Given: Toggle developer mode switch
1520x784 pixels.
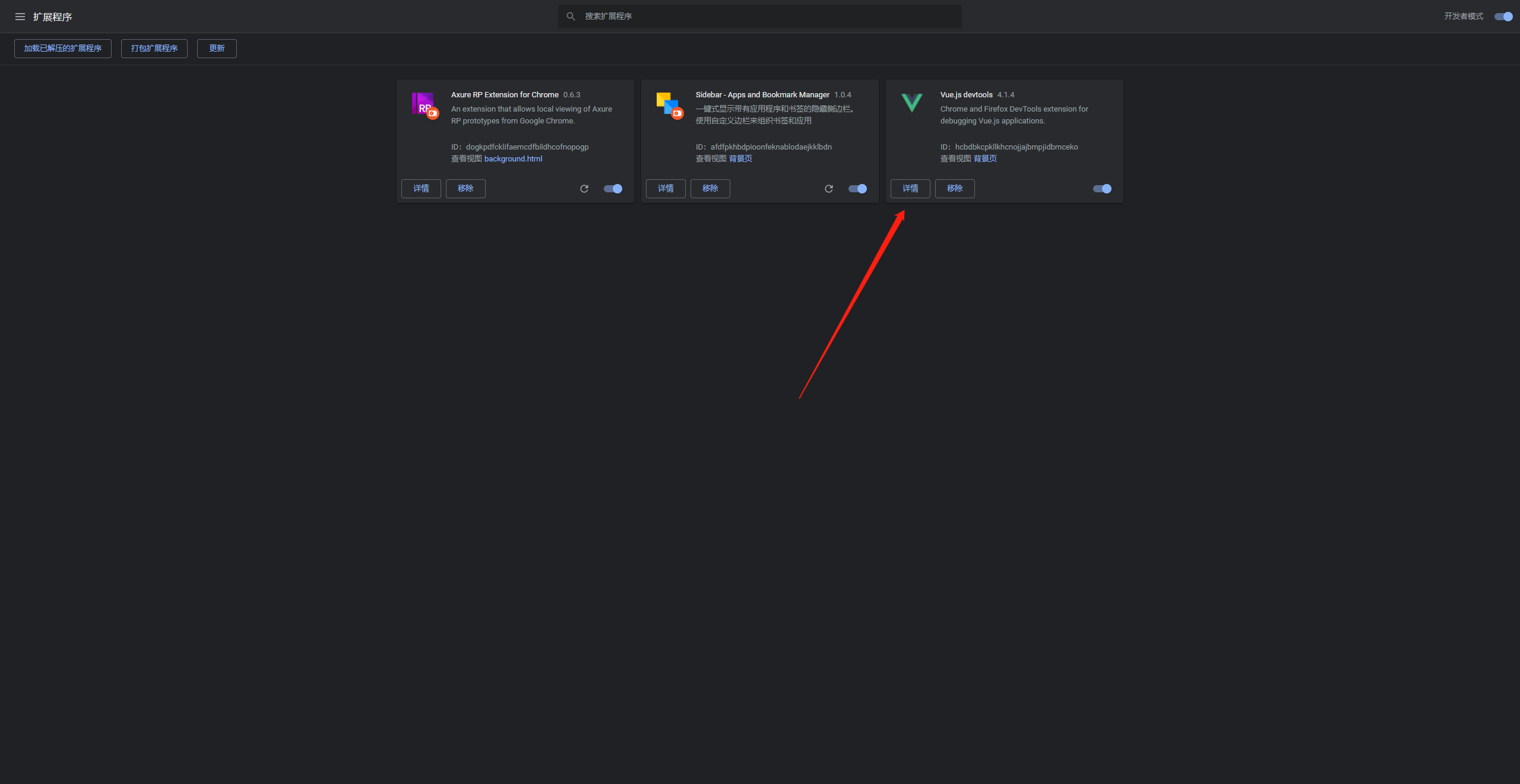Looking at the screenshot, I should click(x=1503, y=17).
